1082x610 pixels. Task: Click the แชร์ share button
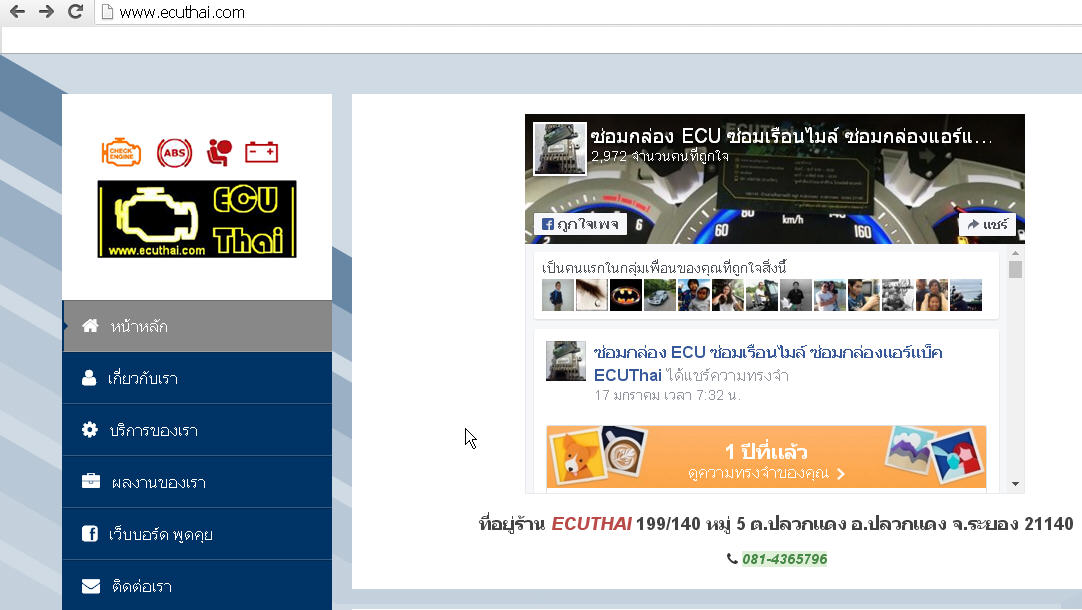[x=987, y=224]
